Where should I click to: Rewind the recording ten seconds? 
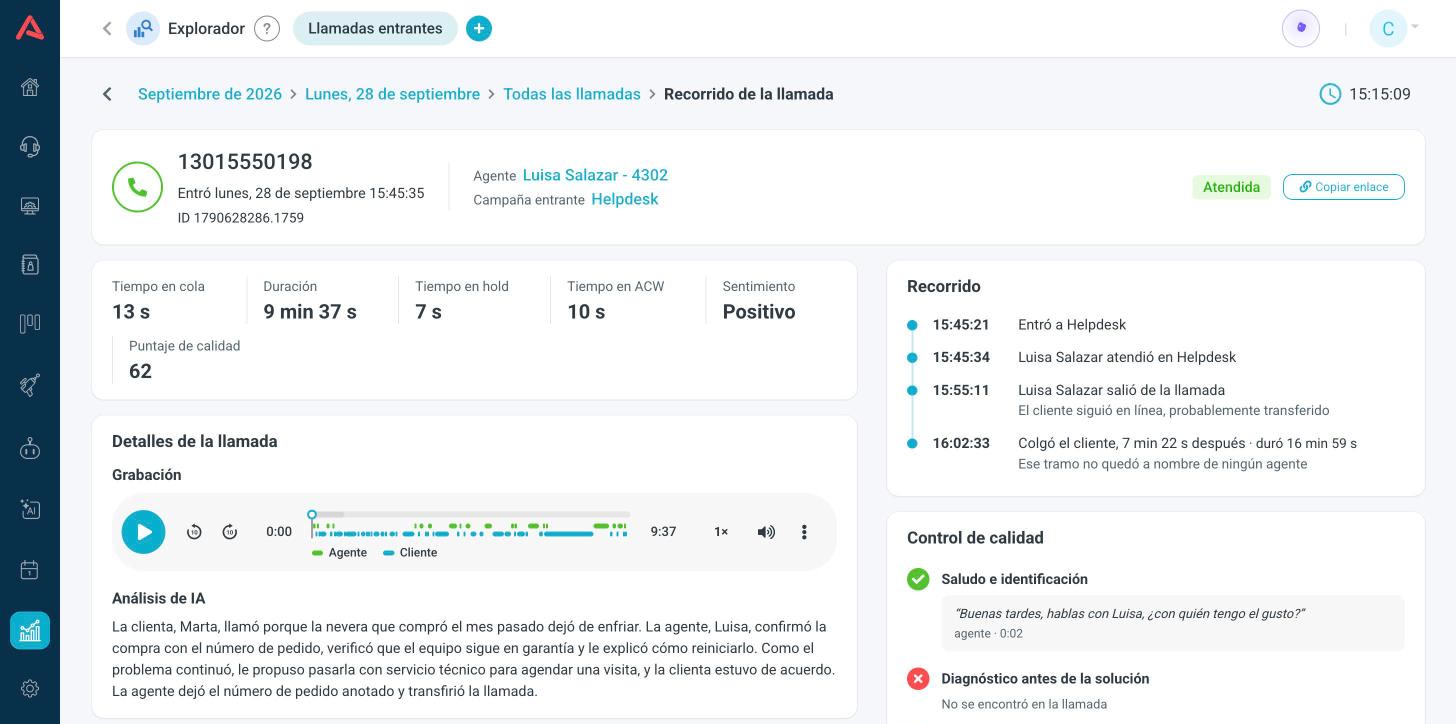point(195,532)
